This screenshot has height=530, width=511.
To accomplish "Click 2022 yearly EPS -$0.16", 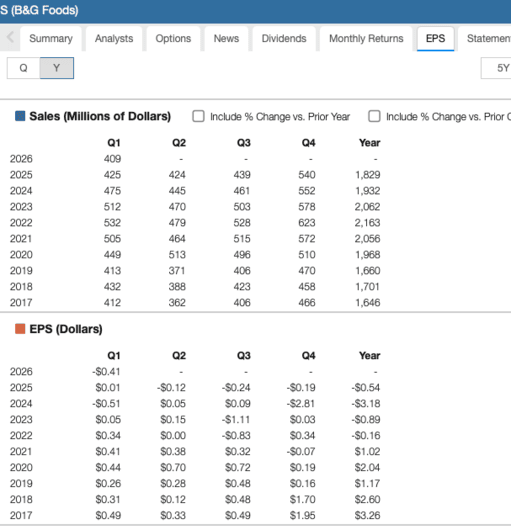I will [x=366, y=435].
